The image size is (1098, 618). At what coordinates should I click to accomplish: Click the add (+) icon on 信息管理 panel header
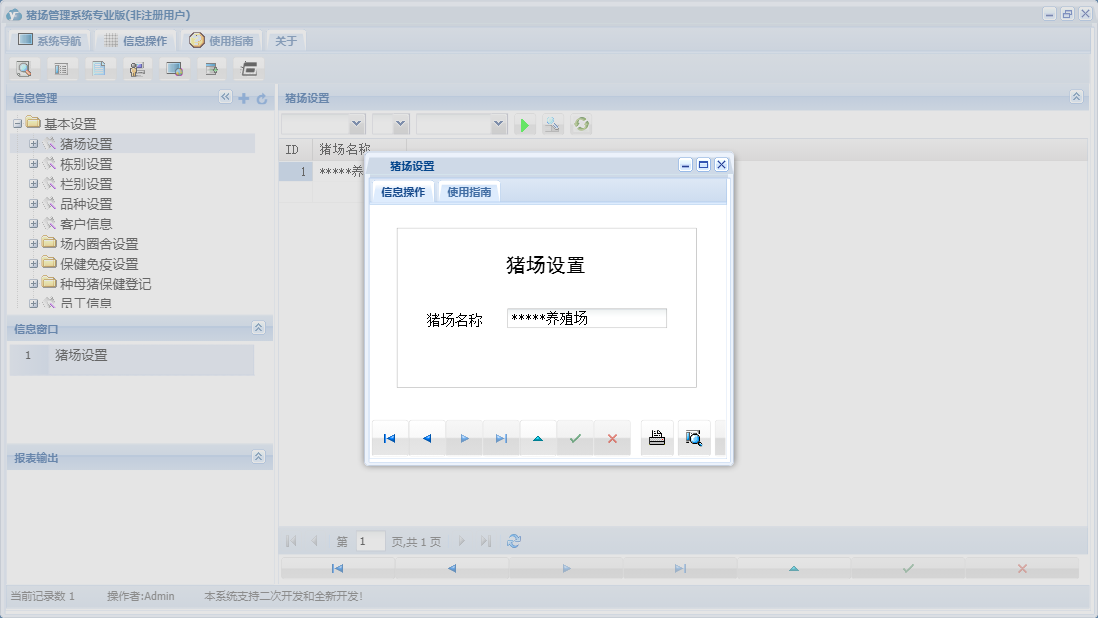[x=243, y=97]
